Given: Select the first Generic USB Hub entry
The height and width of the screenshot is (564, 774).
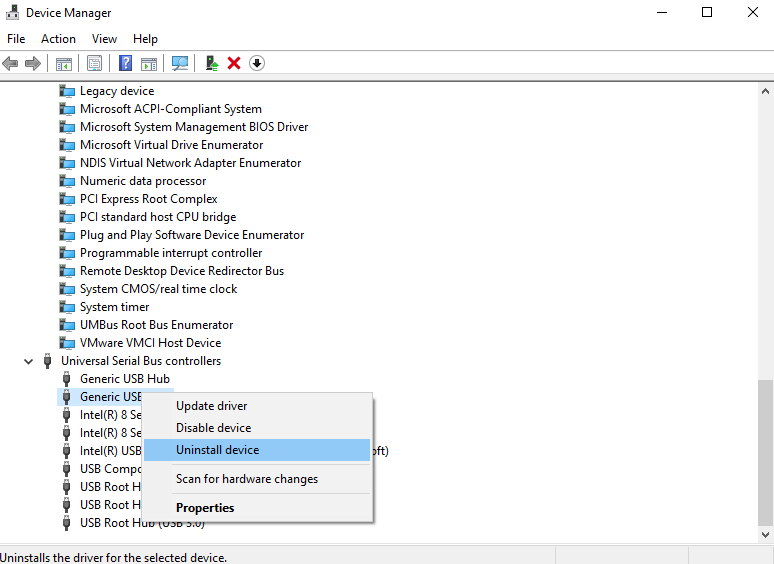Looking at the screenshot, I should (x=125, y=379).
